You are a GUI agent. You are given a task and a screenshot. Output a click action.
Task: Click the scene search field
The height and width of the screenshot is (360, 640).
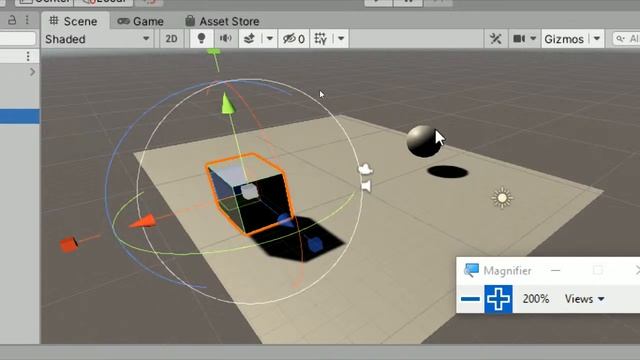pos(626,39)
